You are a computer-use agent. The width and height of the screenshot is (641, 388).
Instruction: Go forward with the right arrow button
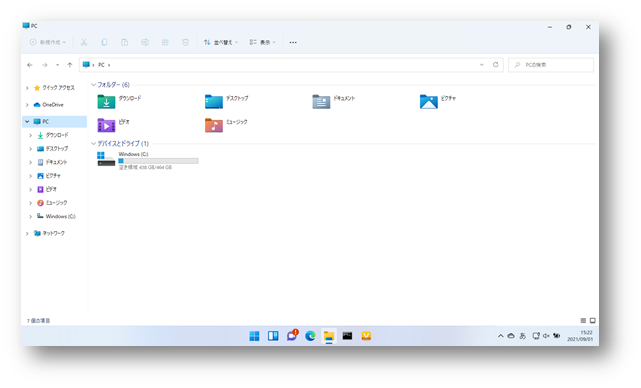click(x=45, y=65)
